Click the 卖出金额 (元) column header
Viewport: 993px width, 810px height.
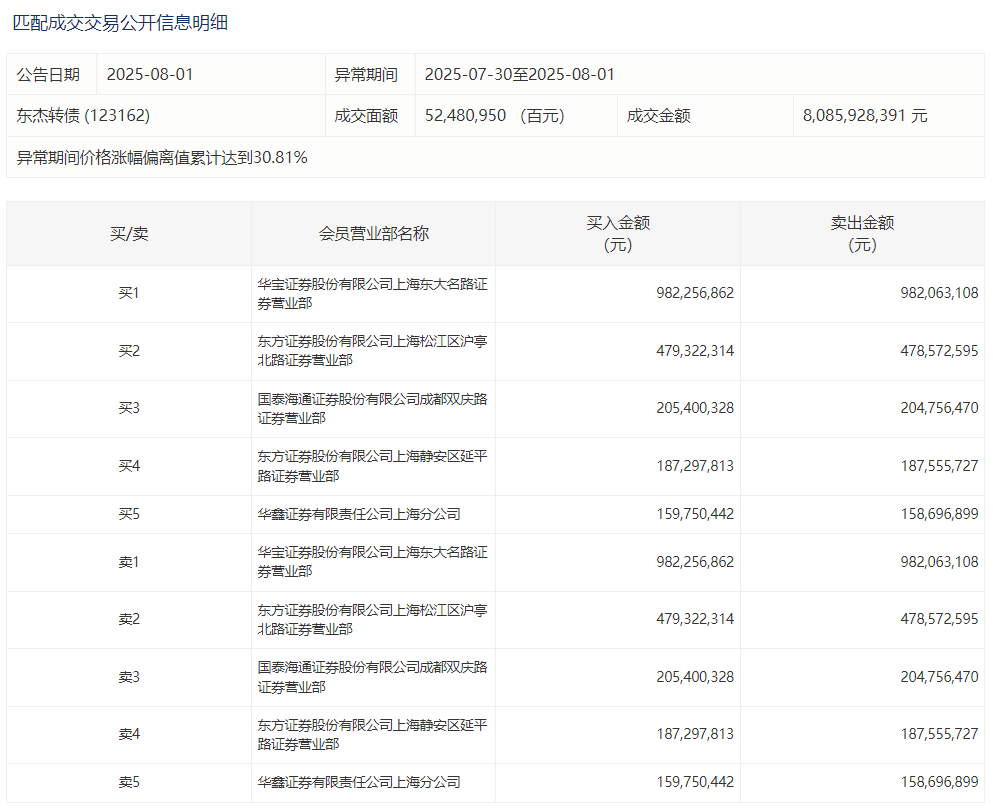click(861, 233)
